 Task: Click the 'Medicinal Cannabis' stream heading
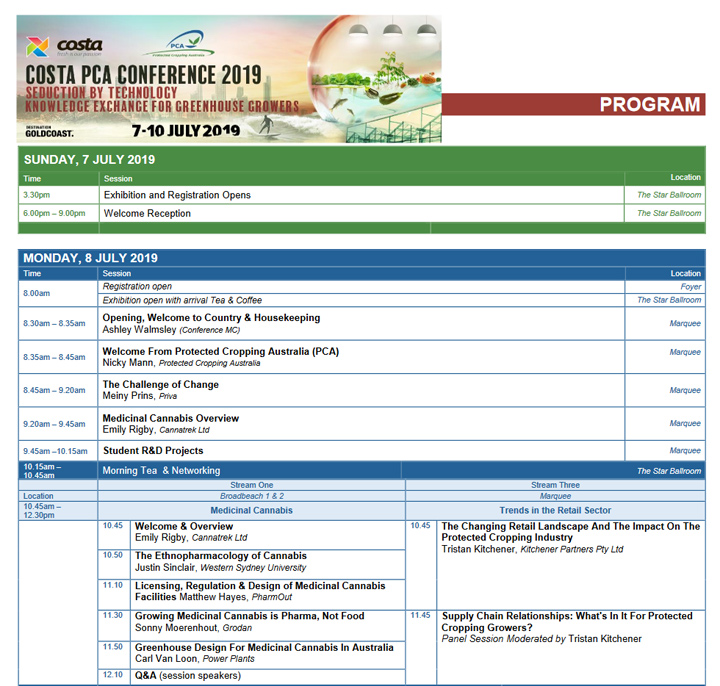click(252, 511)
